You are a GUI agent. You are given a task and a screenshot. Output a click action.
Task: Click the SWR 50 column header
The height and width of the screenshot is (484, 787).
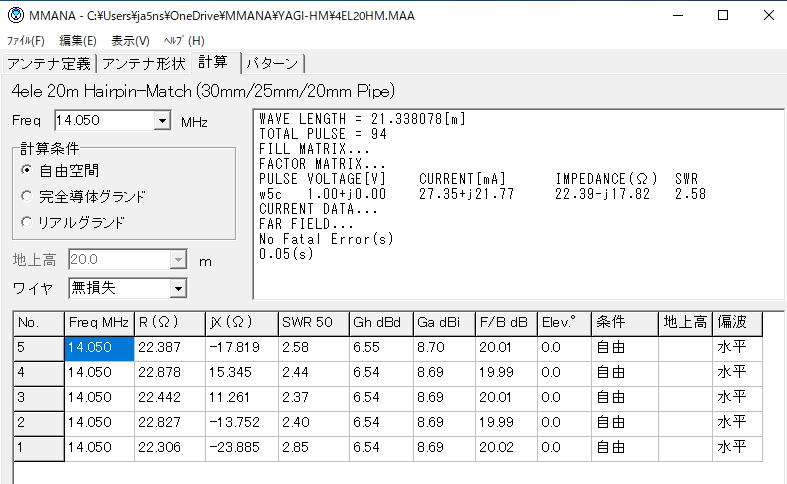pyautogui.click(x=312, y=324)
